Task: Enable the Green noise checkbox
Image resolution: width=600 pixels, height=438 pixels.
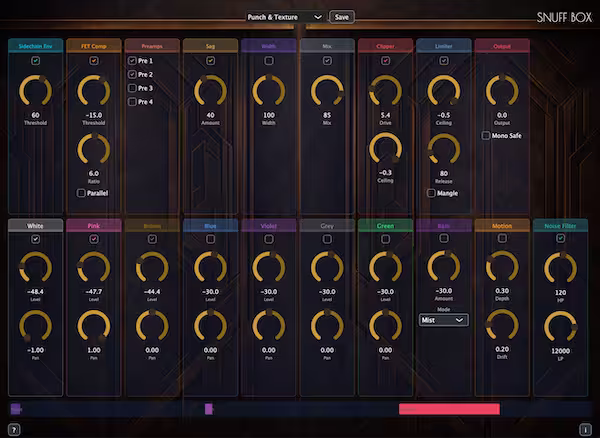Action: point(385,239)
